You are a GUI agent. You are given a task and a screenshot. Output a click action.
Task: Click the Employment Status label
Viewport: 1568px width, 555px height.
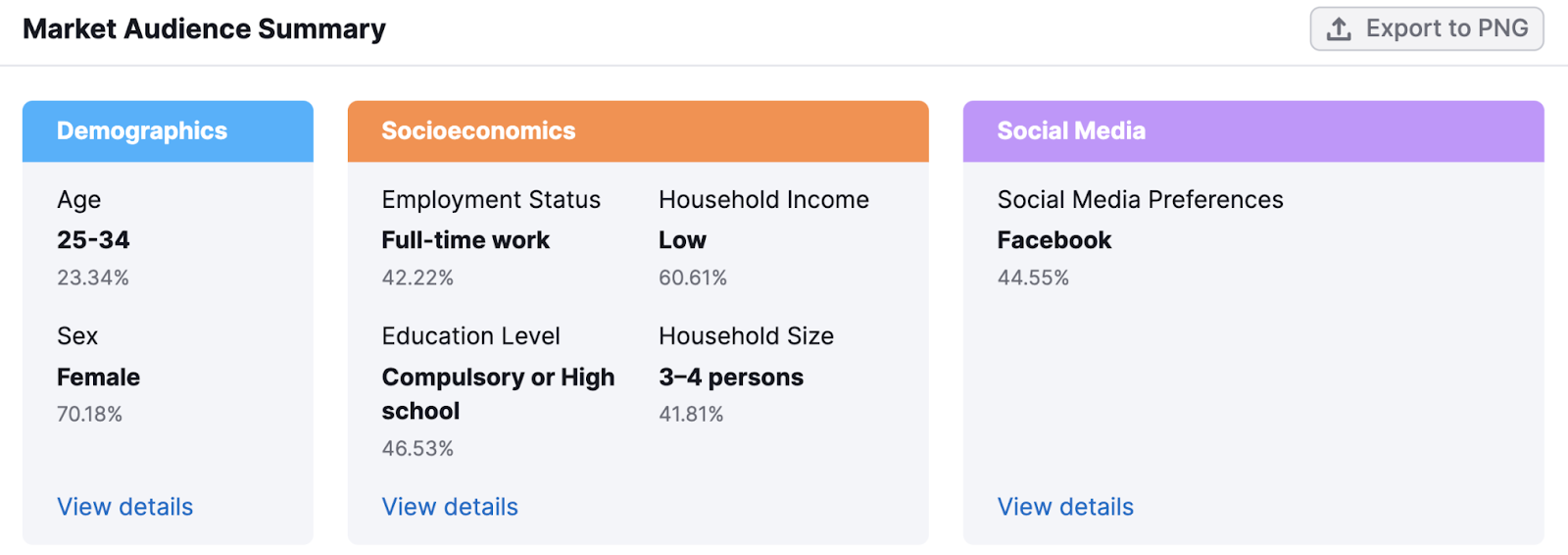pos(491,200)
